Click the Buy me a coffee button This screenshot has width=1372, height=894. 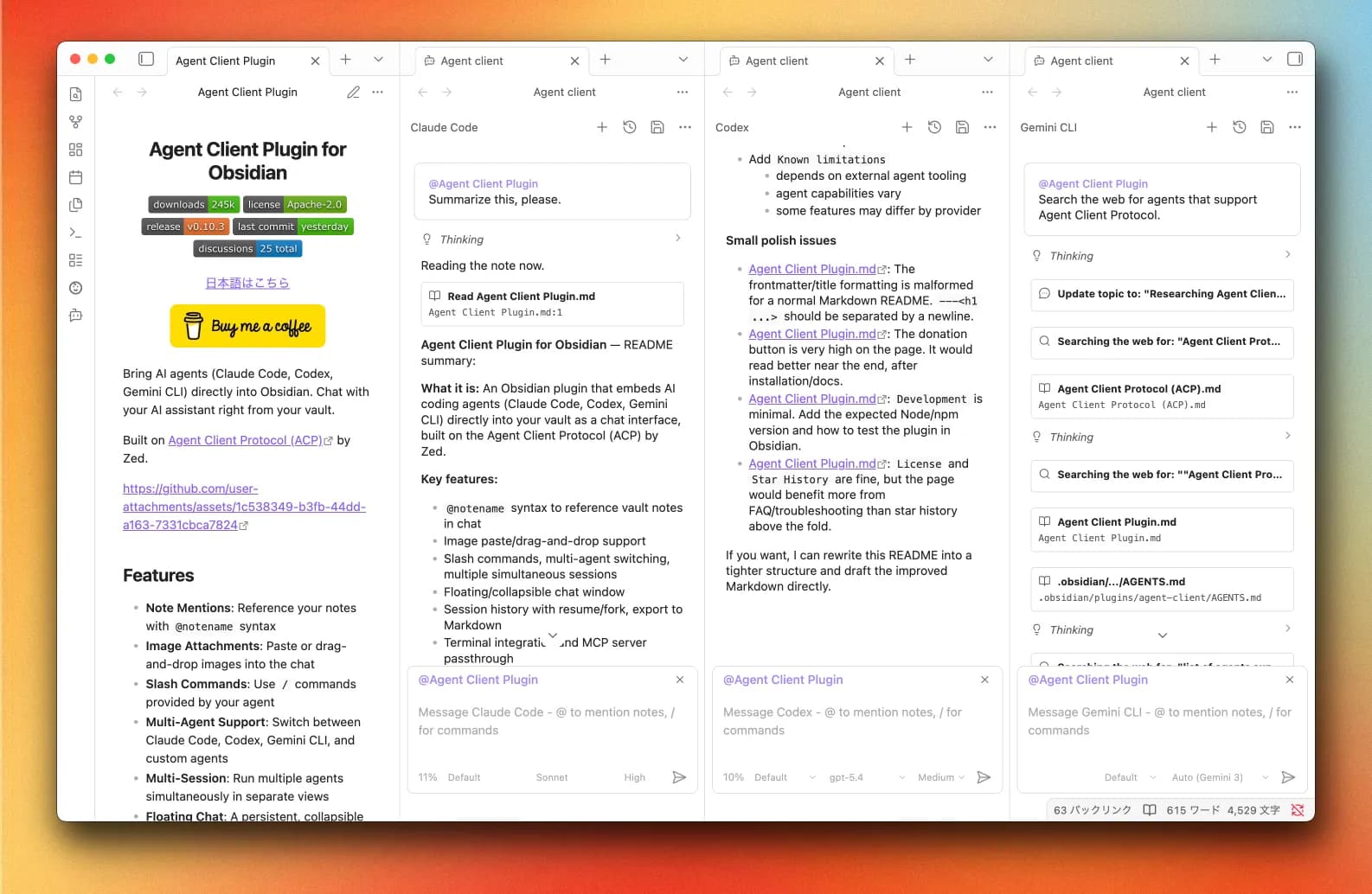[x=247, y=326]
